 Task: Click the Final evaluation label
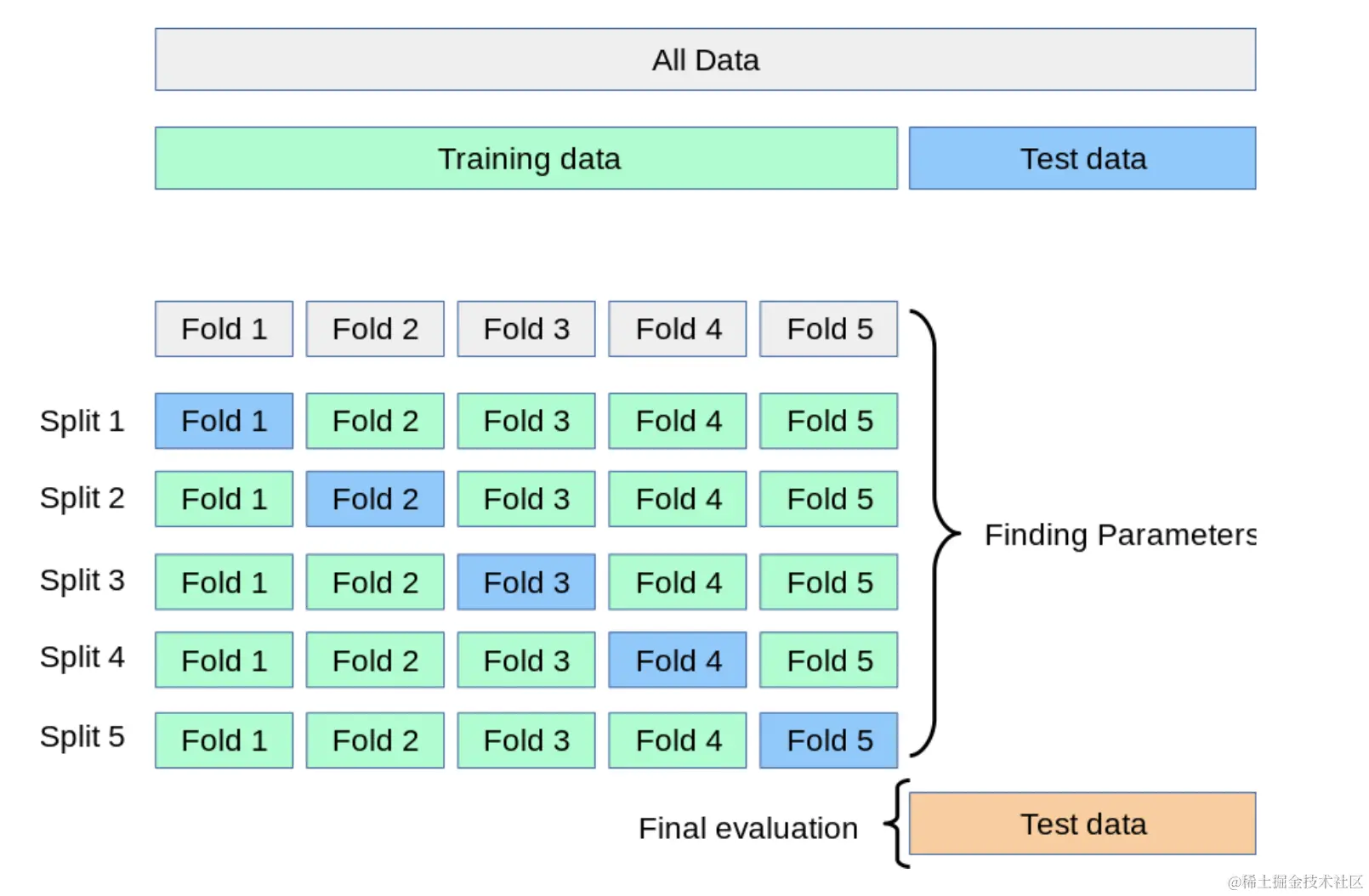click(747, 828)
